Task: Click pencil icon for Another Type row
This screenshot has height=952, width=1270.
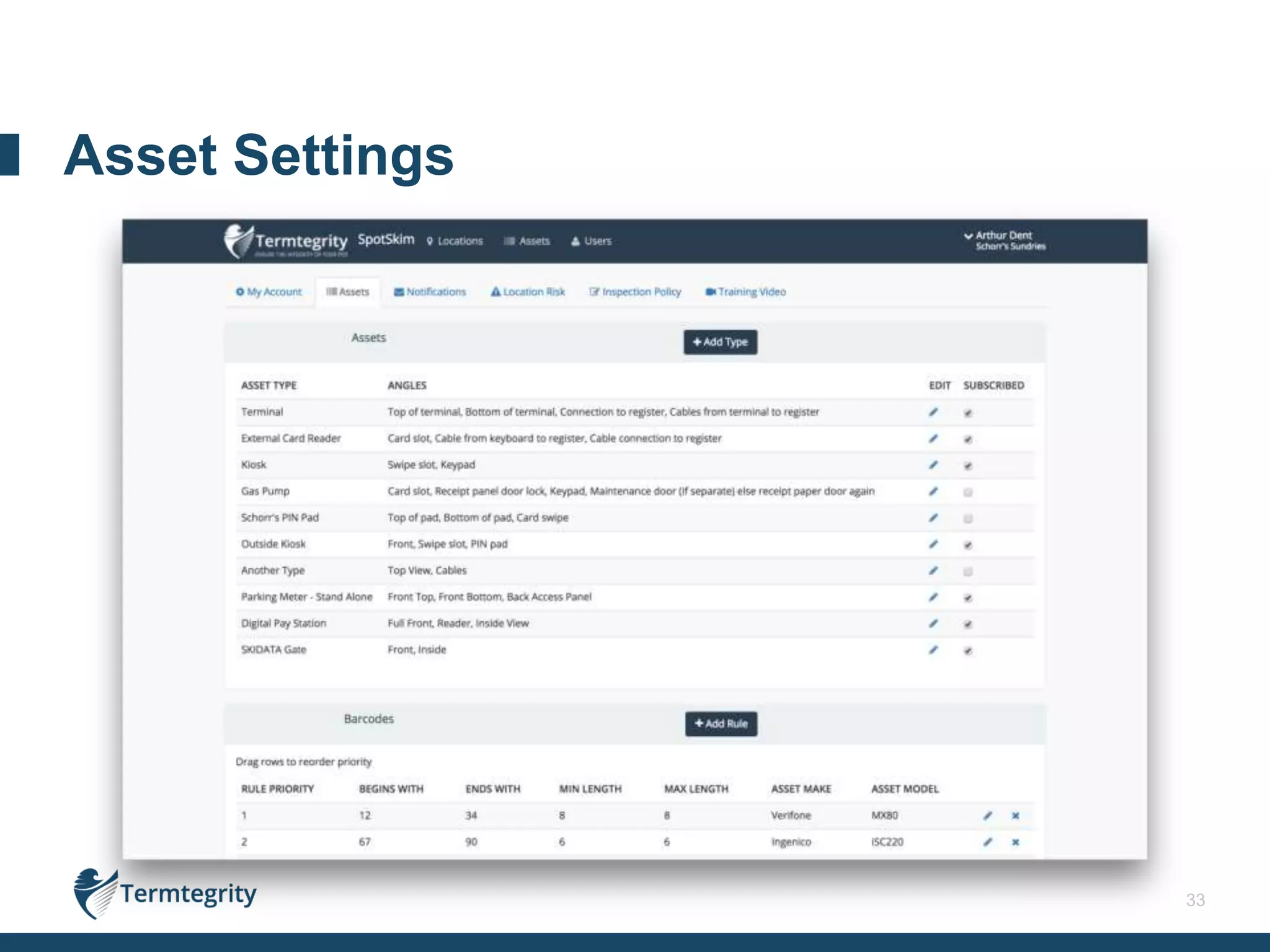Action: pos(933,570)
